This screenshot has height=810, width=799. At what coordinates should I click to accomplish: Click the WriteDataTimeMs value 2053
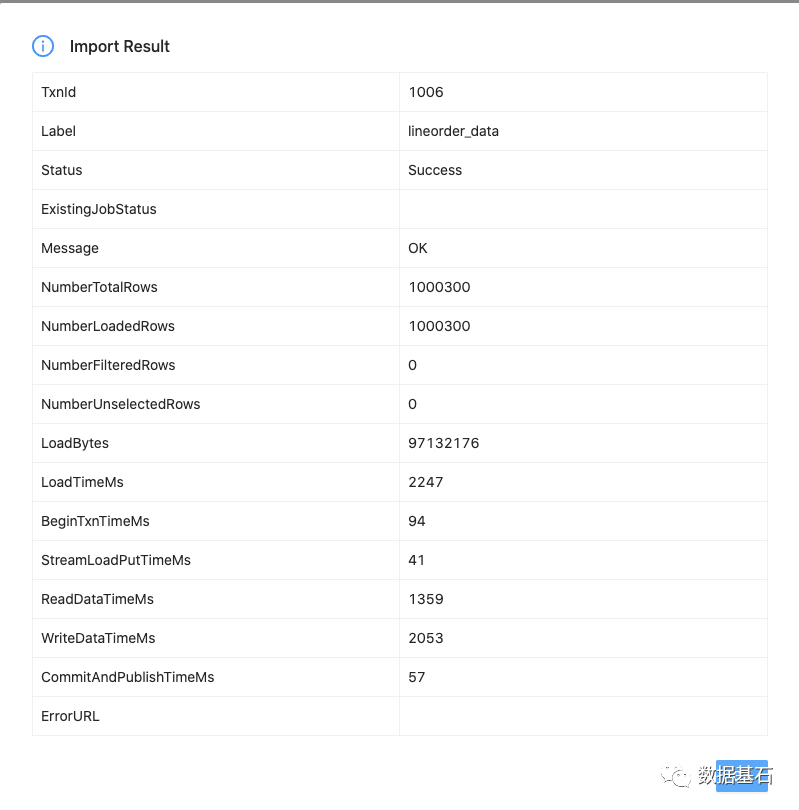(x=426, y=638)
